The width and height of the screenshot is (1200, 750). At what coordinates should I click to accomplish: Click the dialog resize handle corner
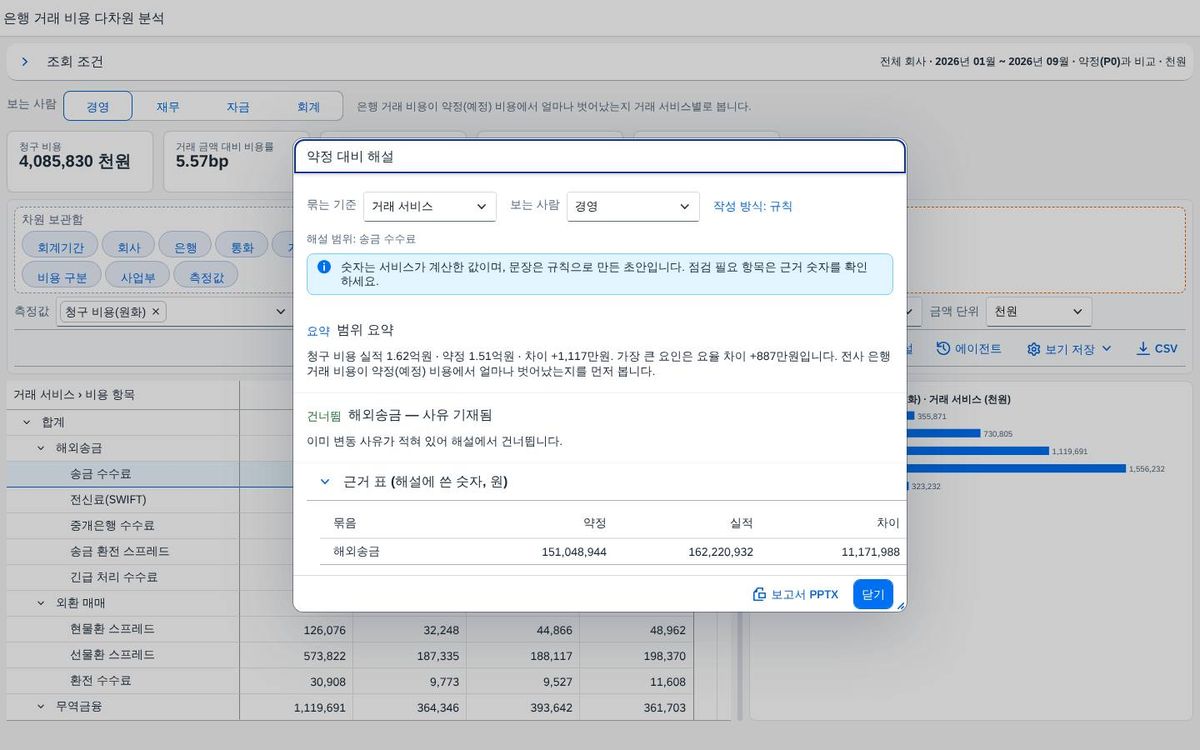pyautogui.click(x=900, y=605)
